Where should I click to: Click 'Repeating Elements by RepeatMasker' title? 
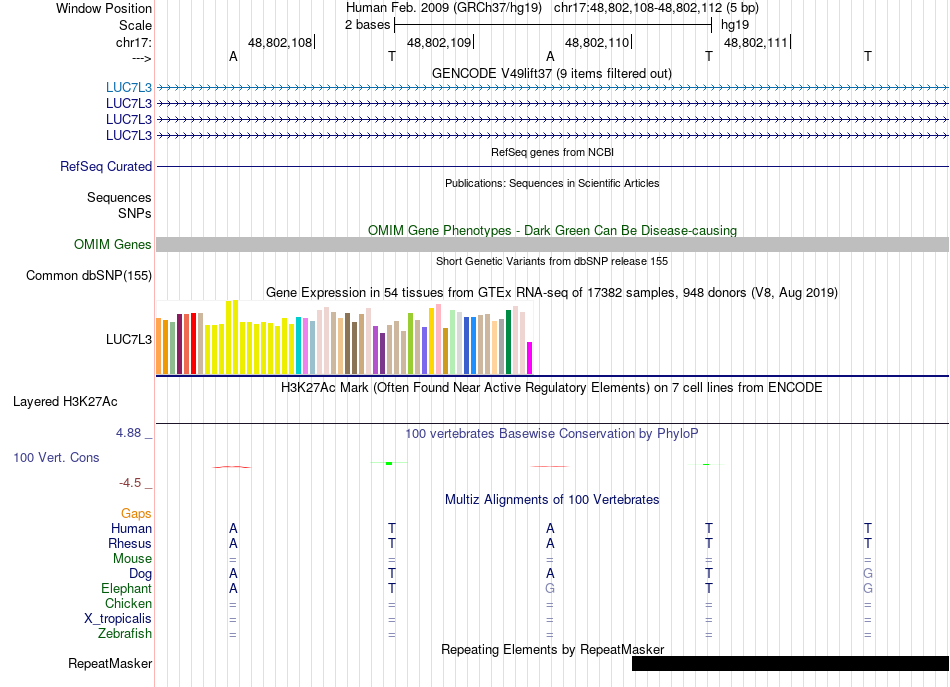coord(552,649)
